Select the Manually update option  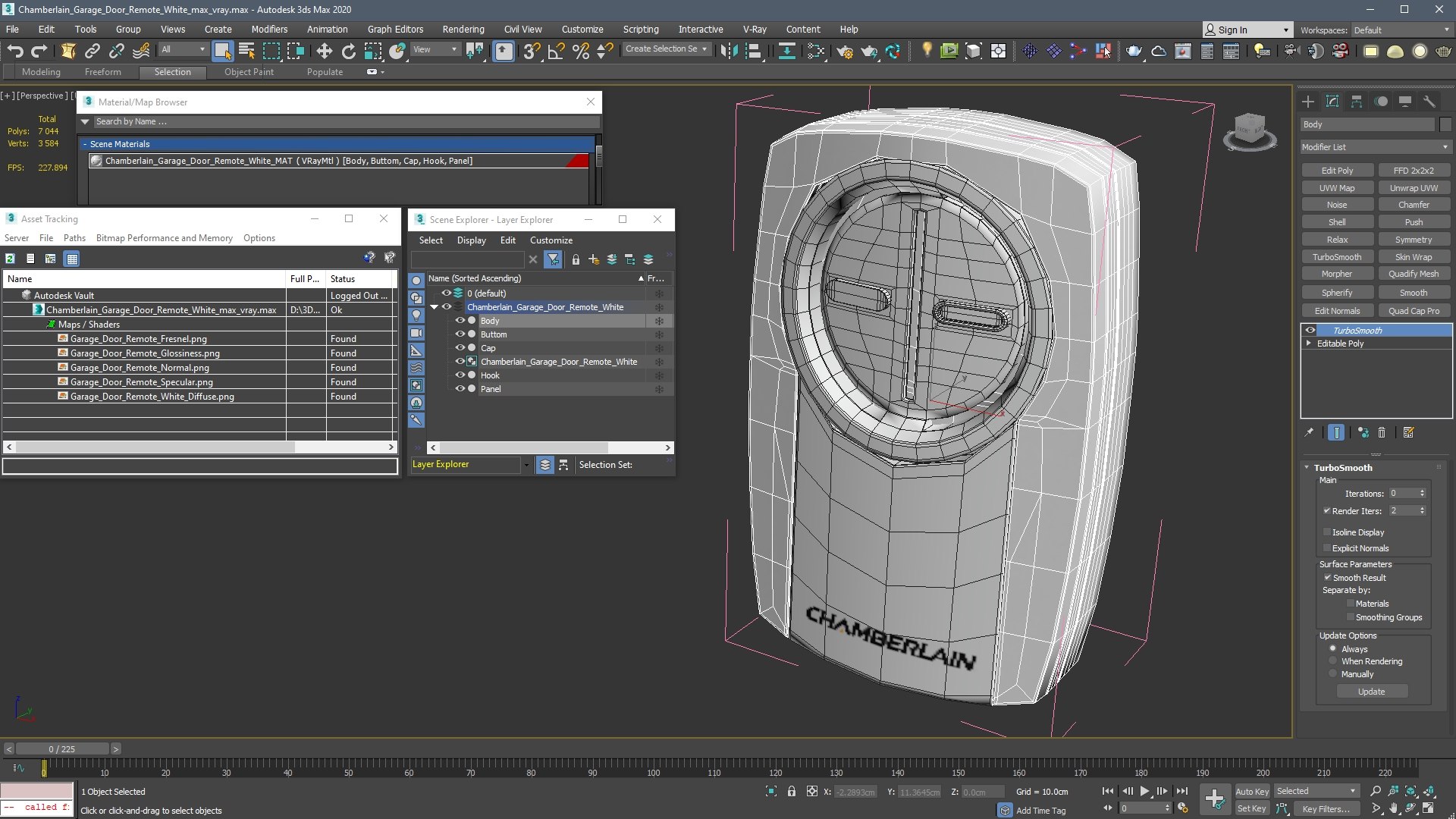pos(1333,673)
